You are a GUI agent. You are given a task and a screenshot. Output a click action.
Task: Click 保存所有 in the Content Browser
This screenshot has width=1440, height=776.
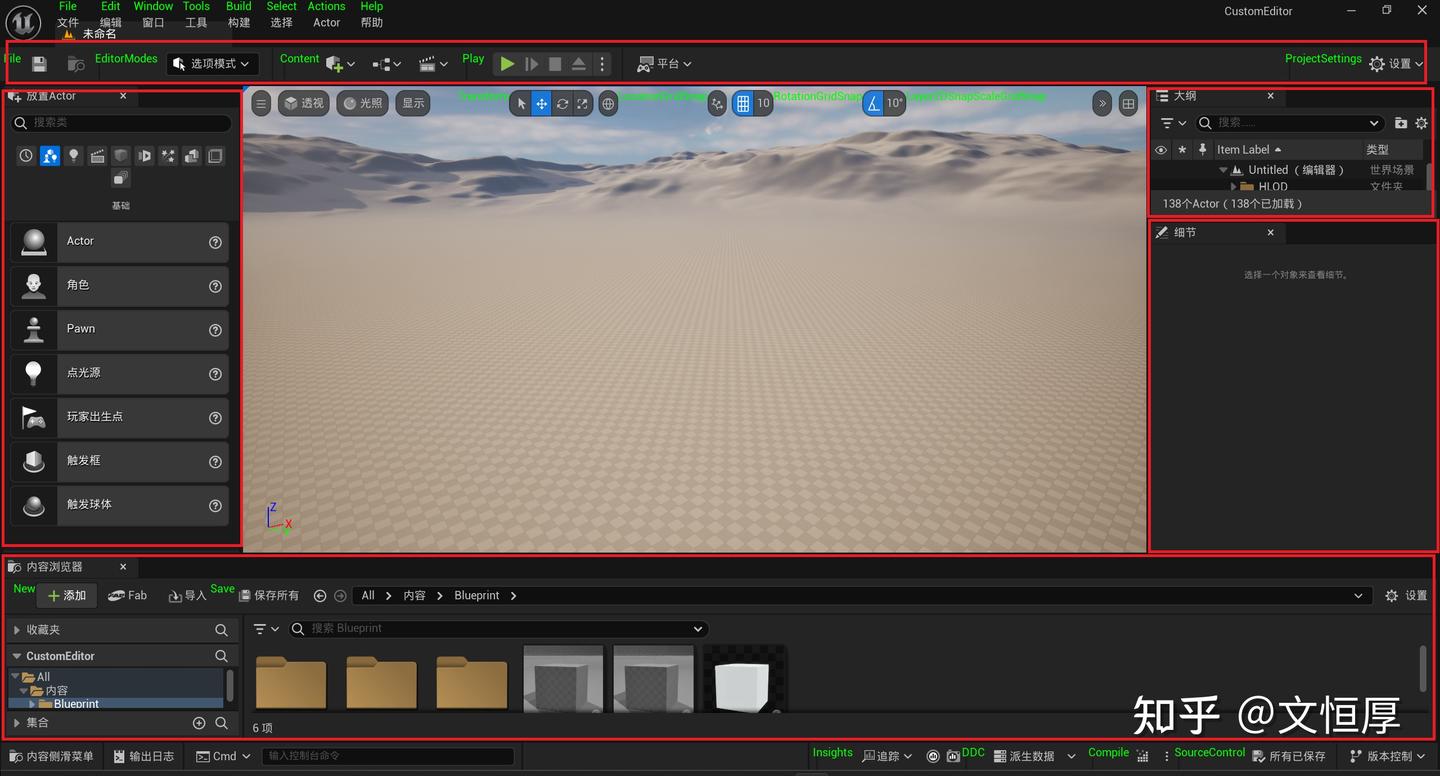(x=269, y=596)
